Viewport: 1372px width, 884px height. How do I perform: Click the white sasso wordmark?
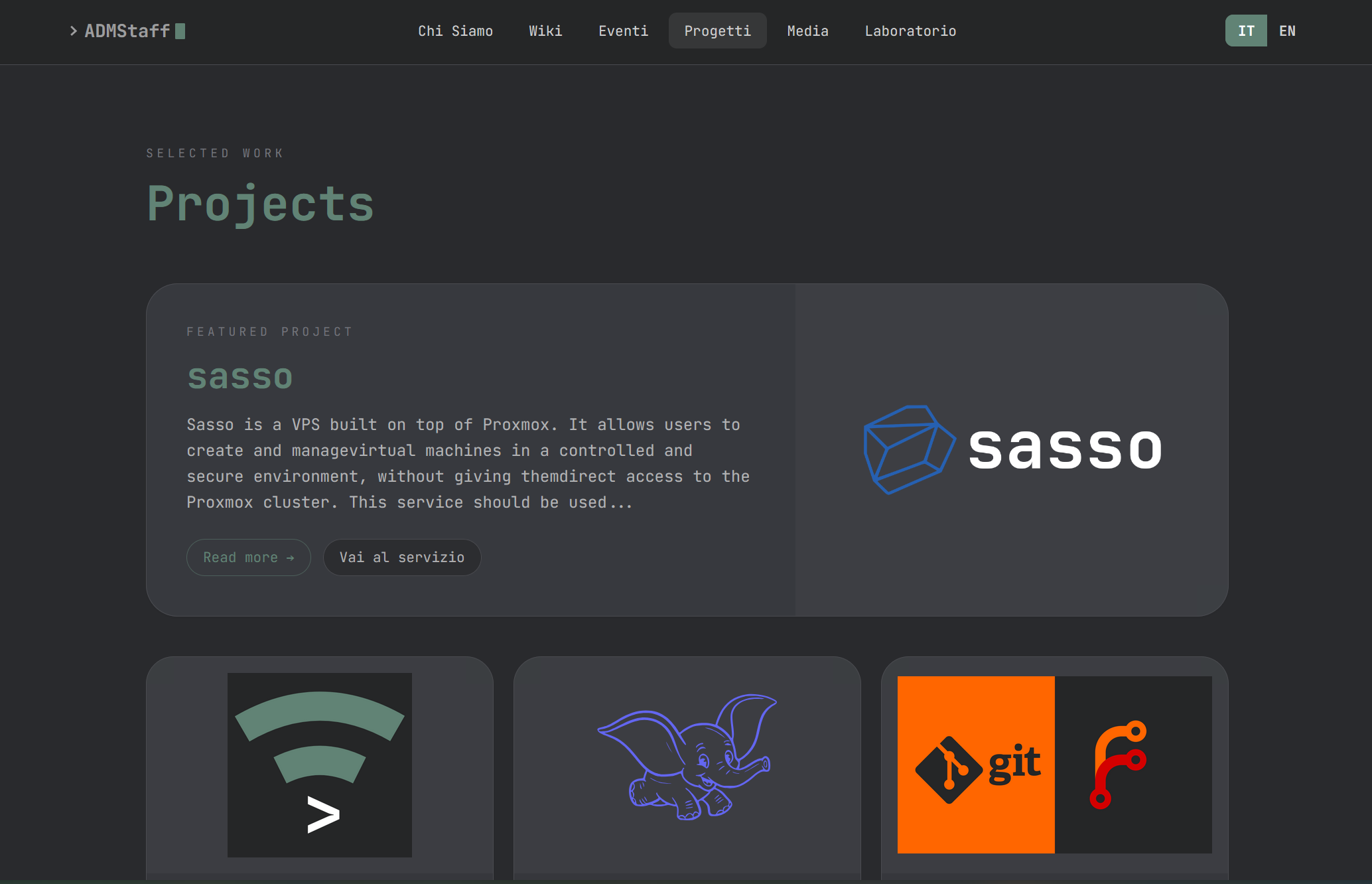pos(1065,449)
